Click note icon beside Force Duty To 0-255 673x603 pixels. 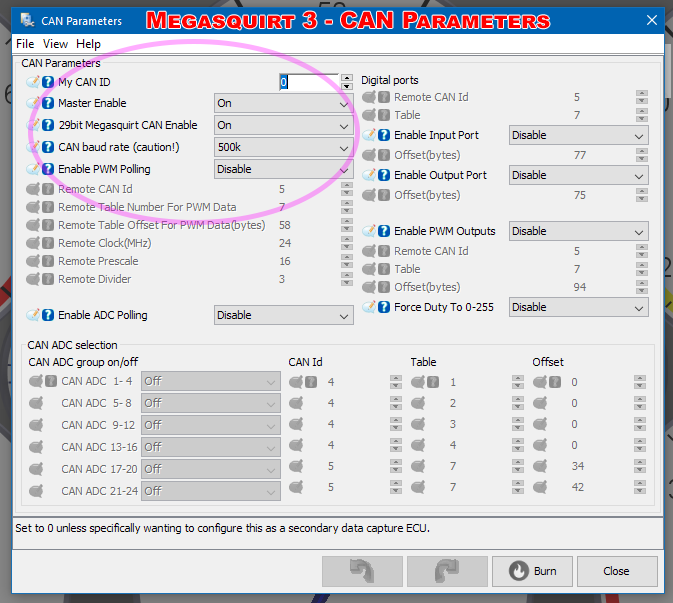click(369, 307)
